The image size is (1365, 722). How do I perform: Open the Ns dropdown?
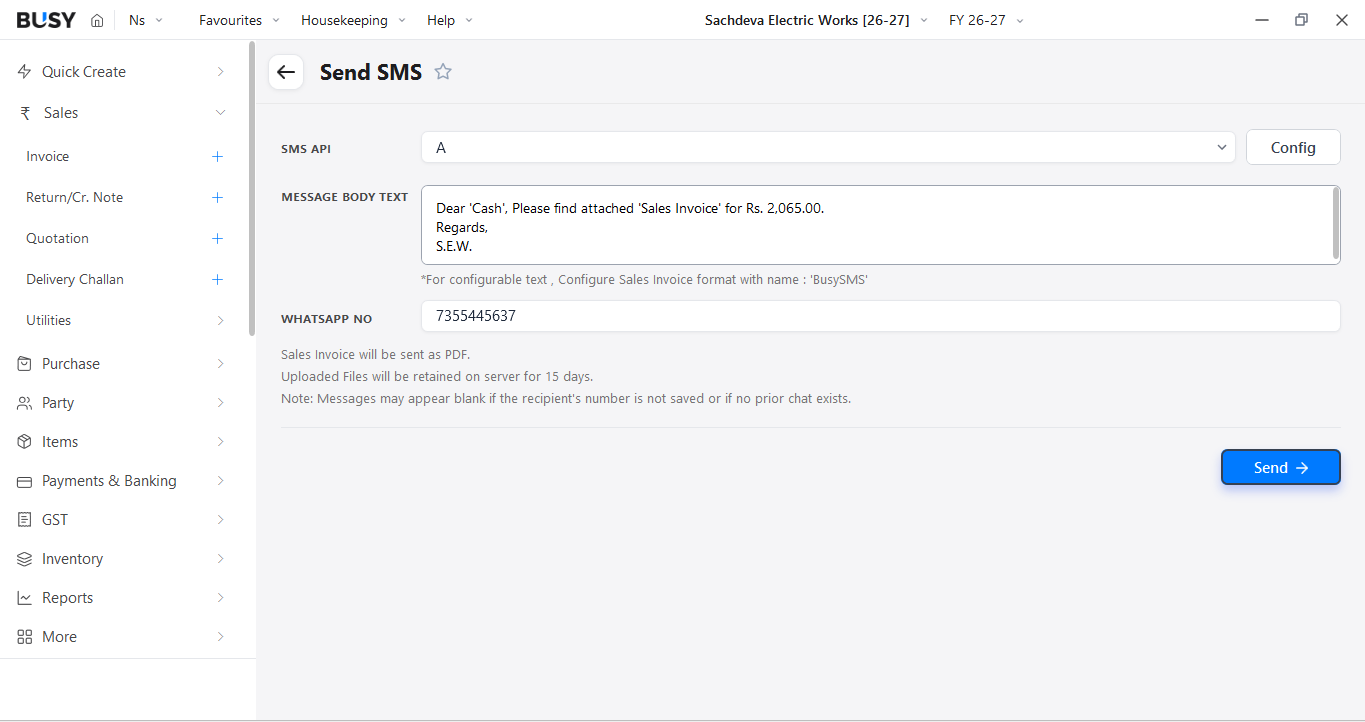coord(146,20)
